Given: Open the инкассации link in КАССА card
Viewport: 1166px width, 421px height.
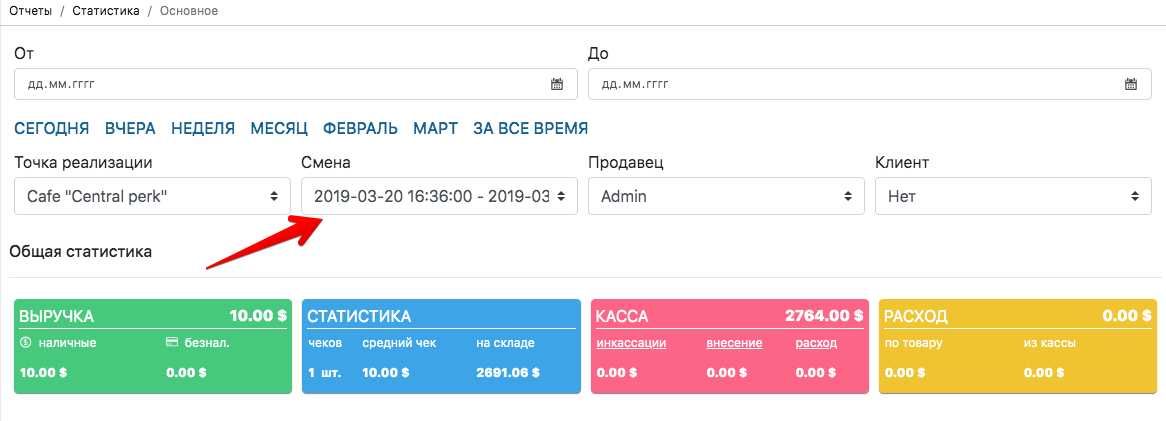Looking at the screenshot, I should pos(631,343).
